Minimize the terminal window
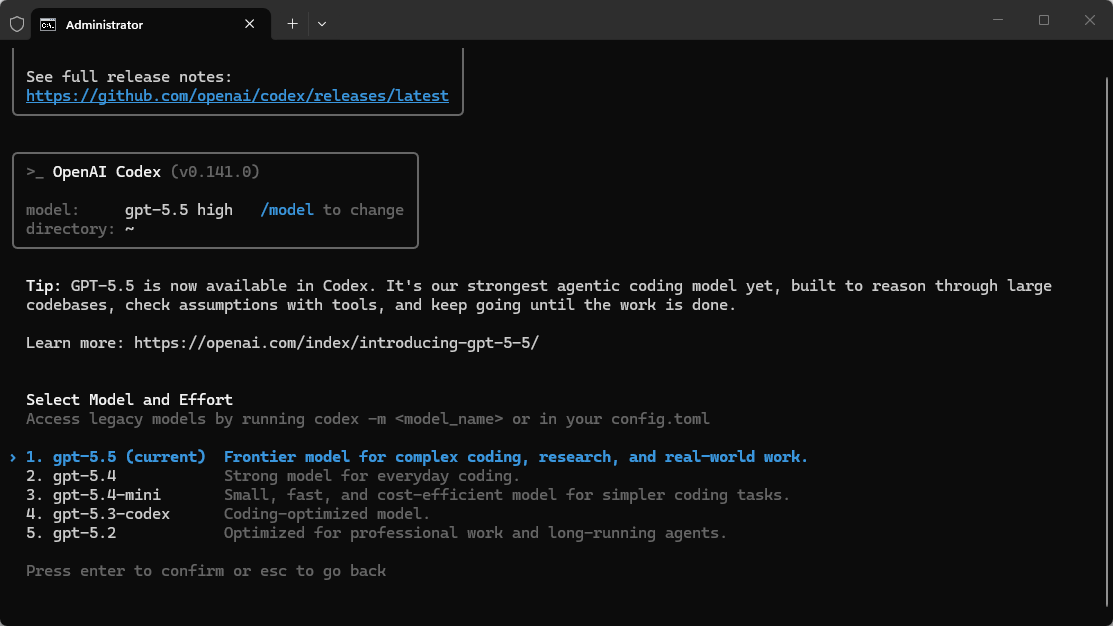 coord(998,20)
